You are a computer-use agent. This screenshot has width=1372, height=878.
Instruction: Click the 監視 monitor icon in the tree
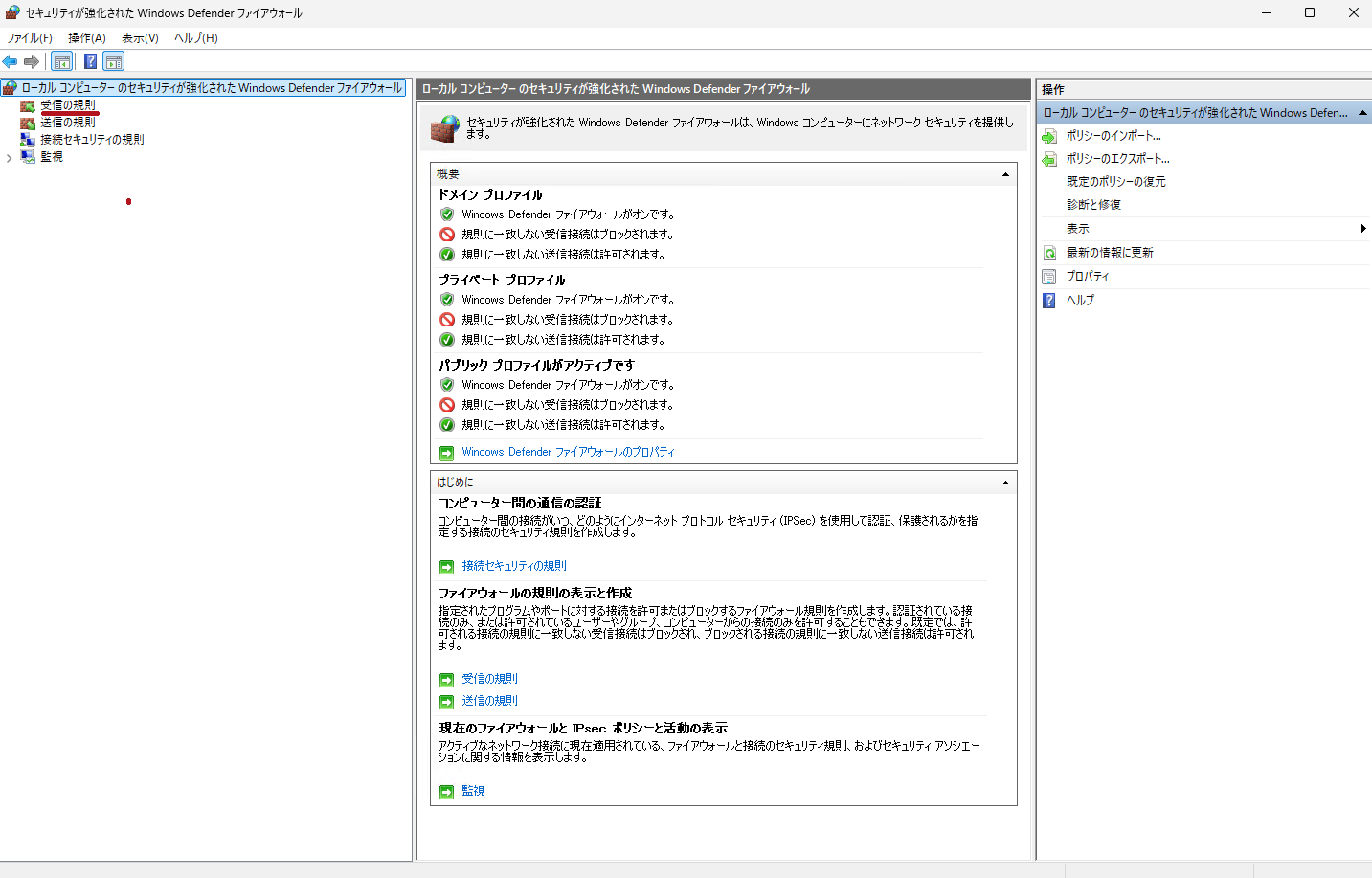click(28, 157)
